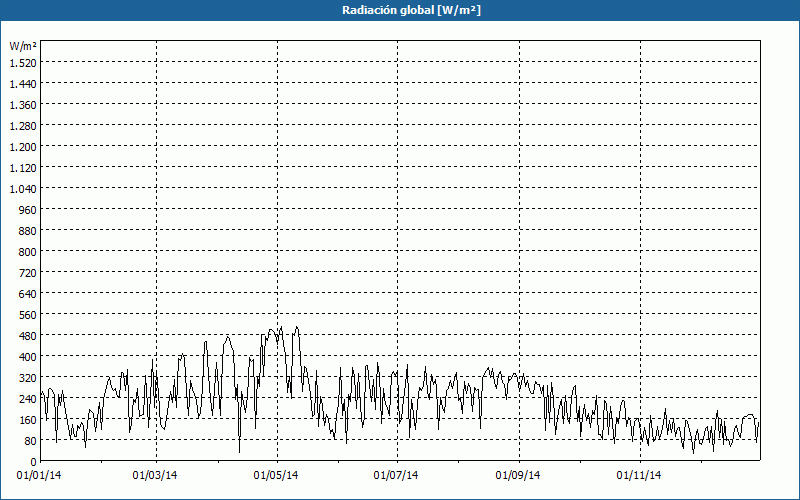Select the 640 y-axis value
800x500 pixels.
pos(29,294)
